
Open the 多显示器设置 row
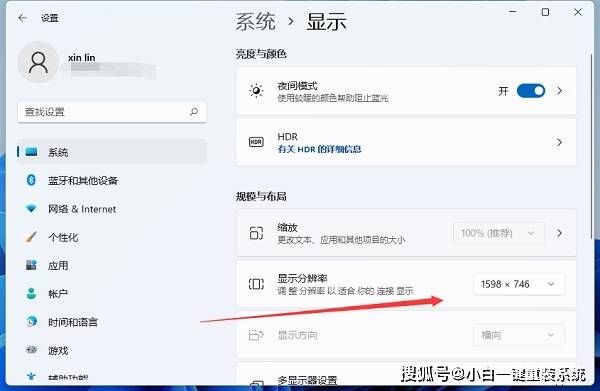tap(406, 374)
